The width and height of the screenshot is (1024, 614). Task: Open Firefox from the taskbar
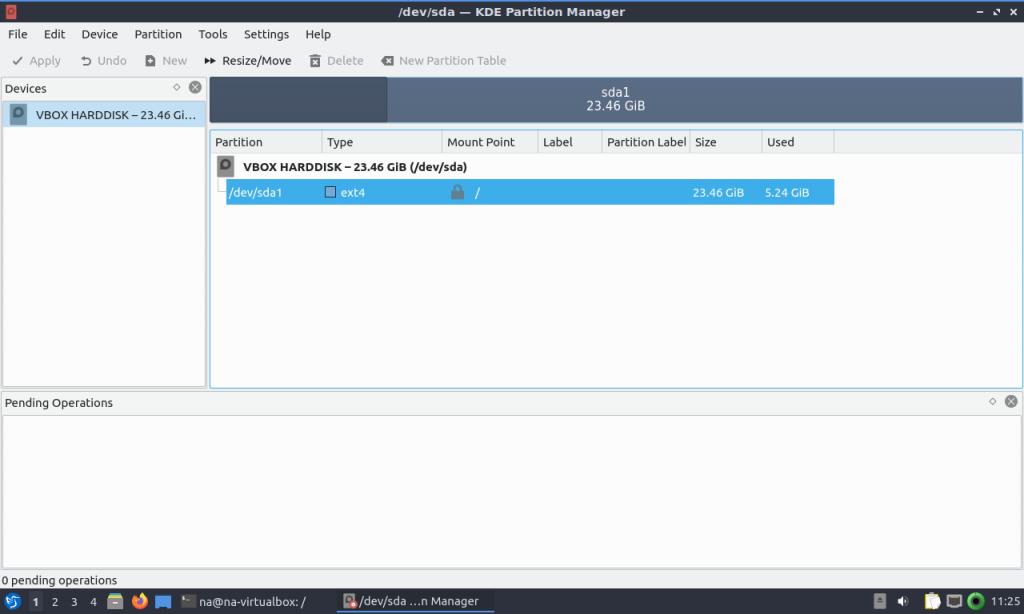[x=139, y=602]
